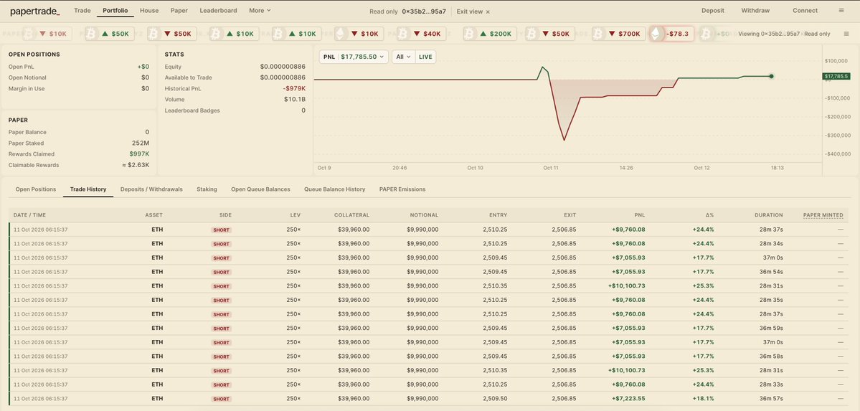Click the Paper Staked value 252M
The image size is (860, 411).
pos(140,143)
